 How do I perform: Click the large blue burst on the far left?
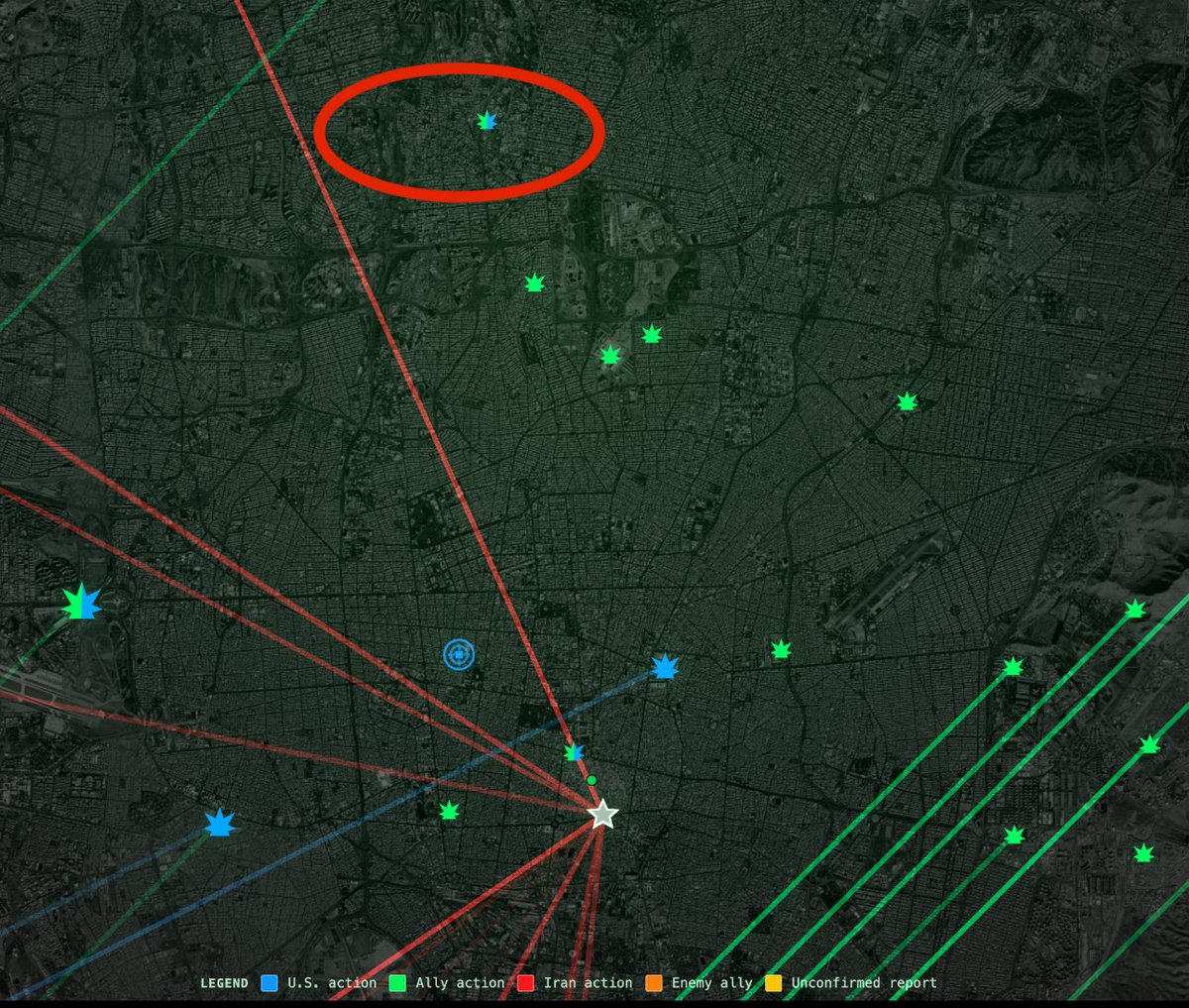coord(84,603)
